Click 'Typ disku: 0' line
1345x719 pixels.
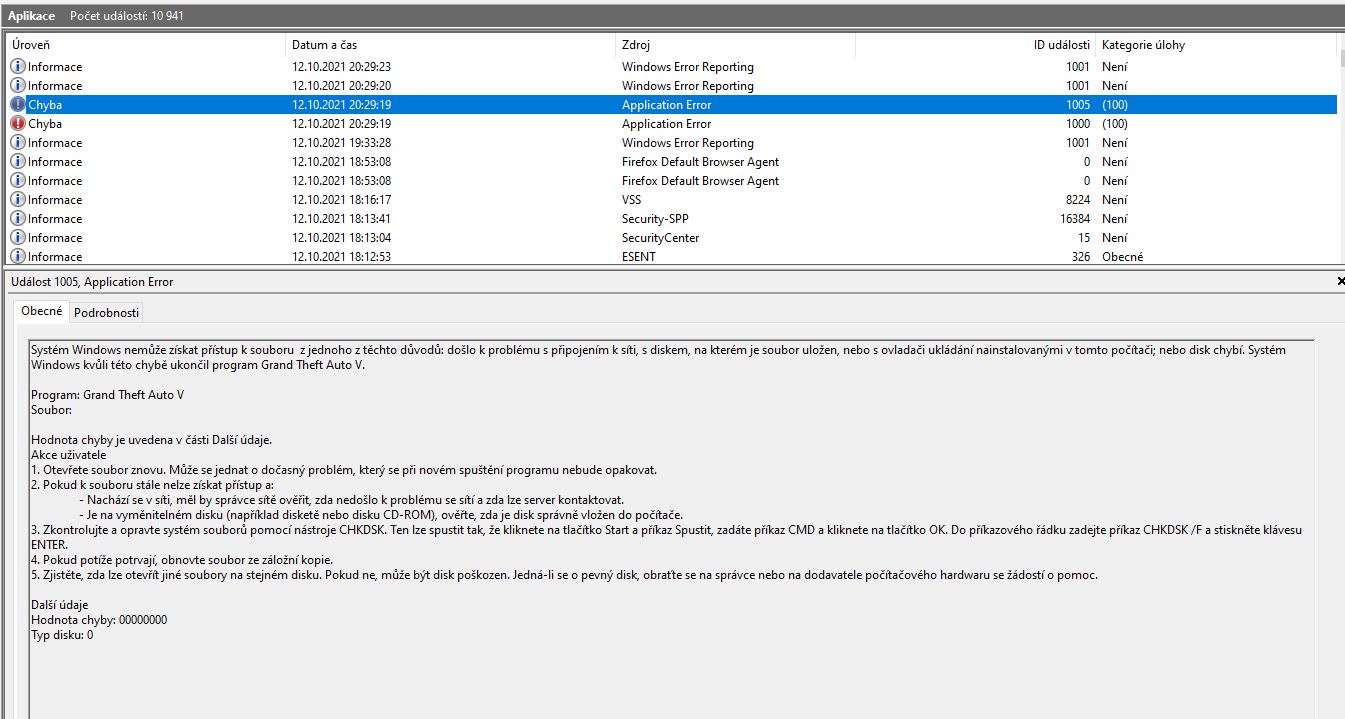(62, 635)
